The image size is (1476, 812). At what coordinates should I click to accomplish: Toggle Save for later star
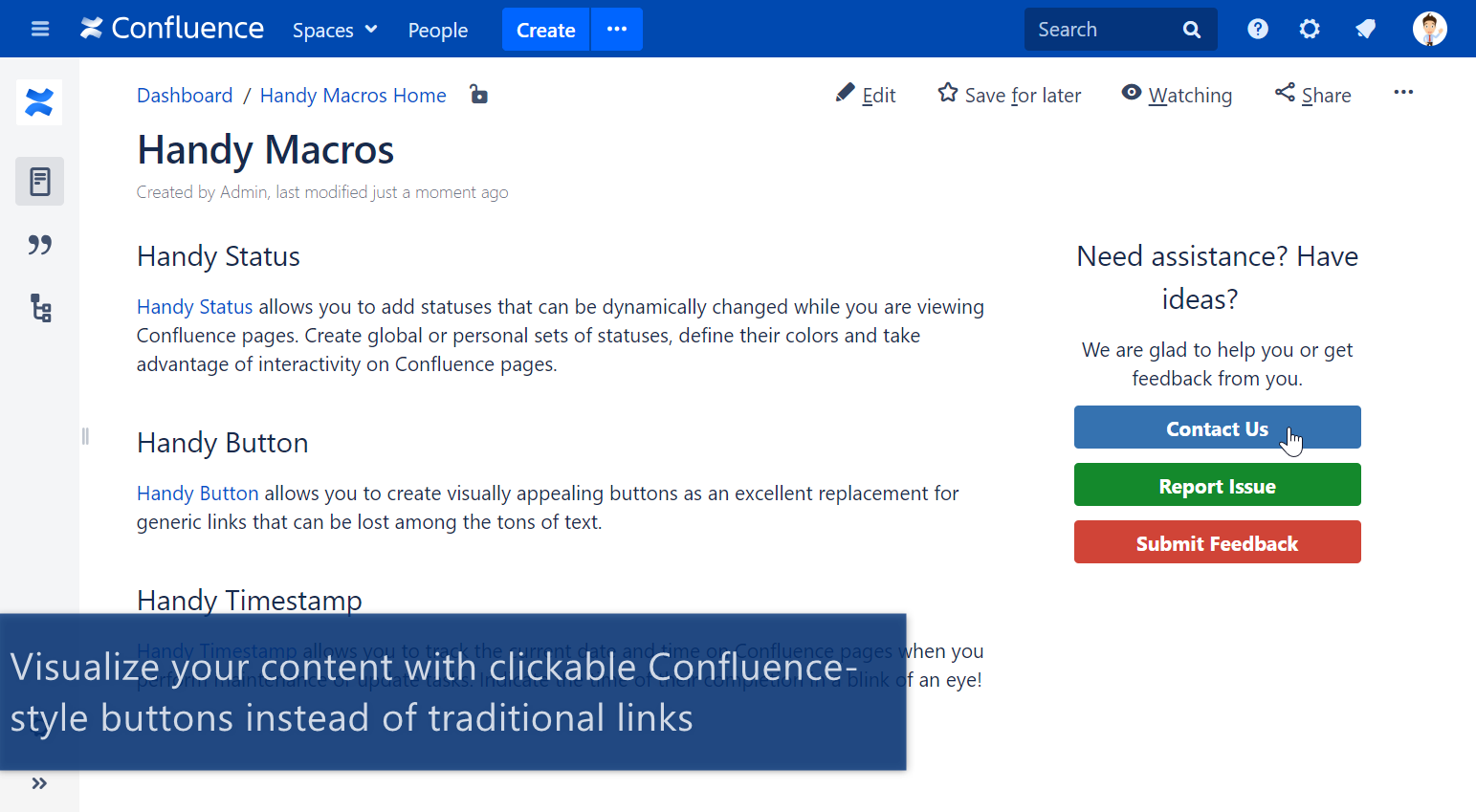pos(1009,95)
